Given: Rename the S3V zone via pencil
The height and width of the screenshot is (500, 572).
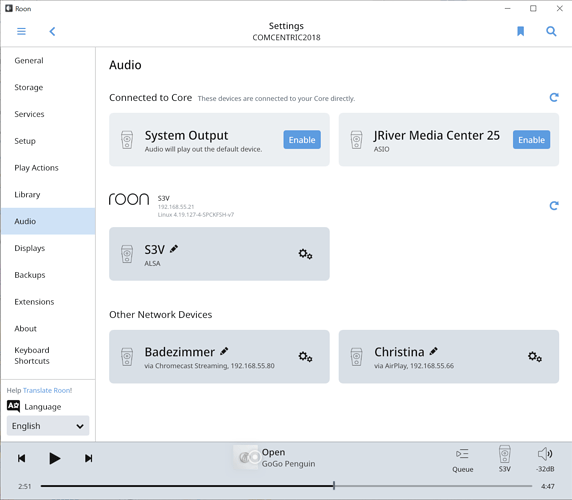Looking at the screenshot, I should 174,249.
